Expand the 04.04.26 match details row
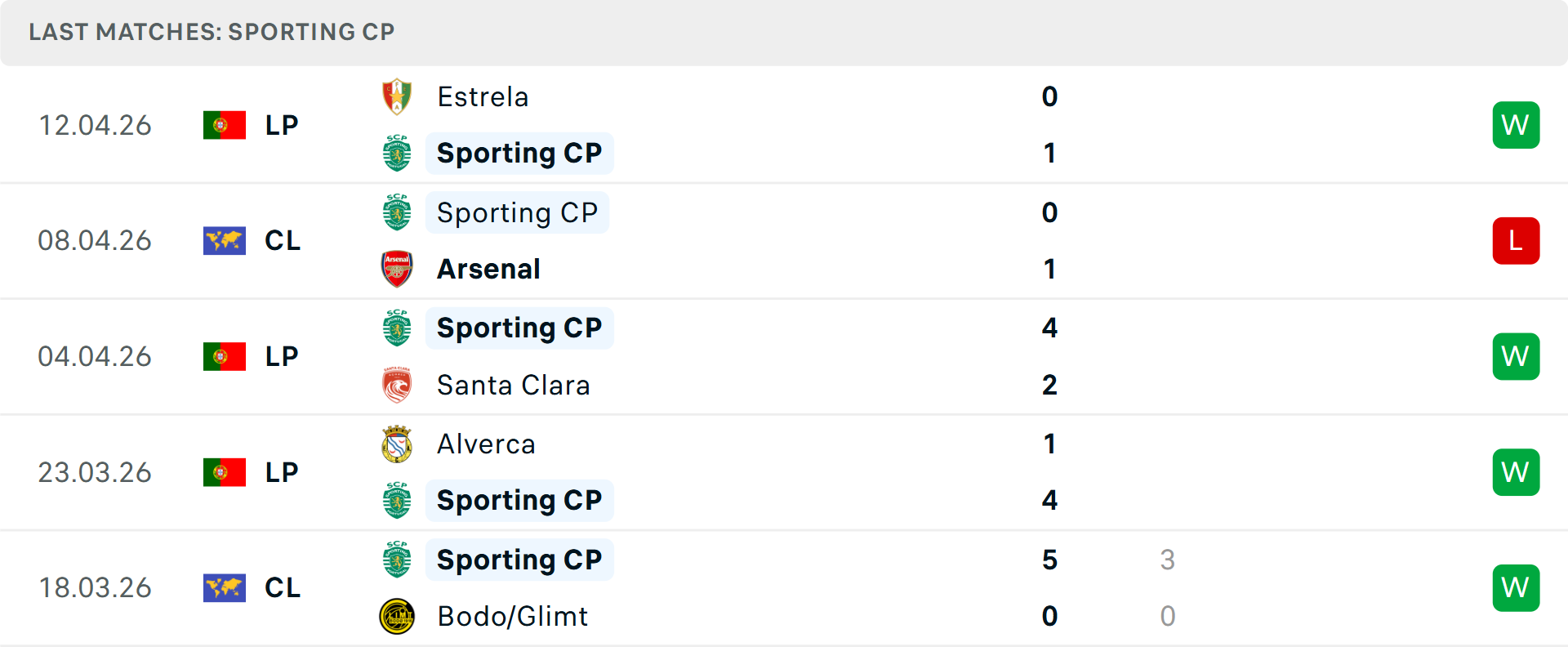This screenshot has width=1568, height=647. pyautogui.click(x=784, y=356)
